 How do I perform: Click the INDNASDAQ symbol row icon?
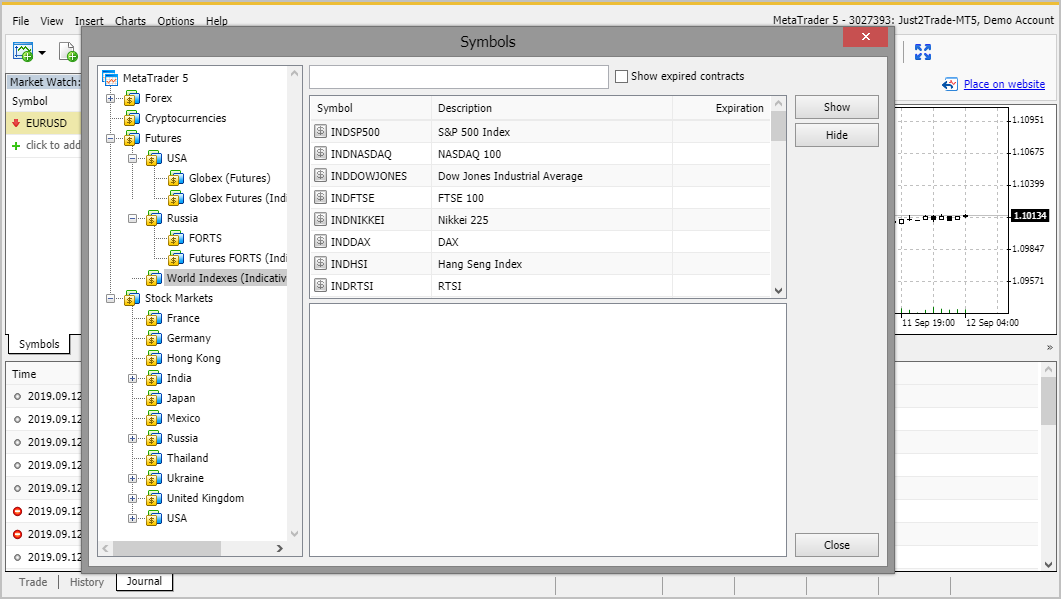321,154
